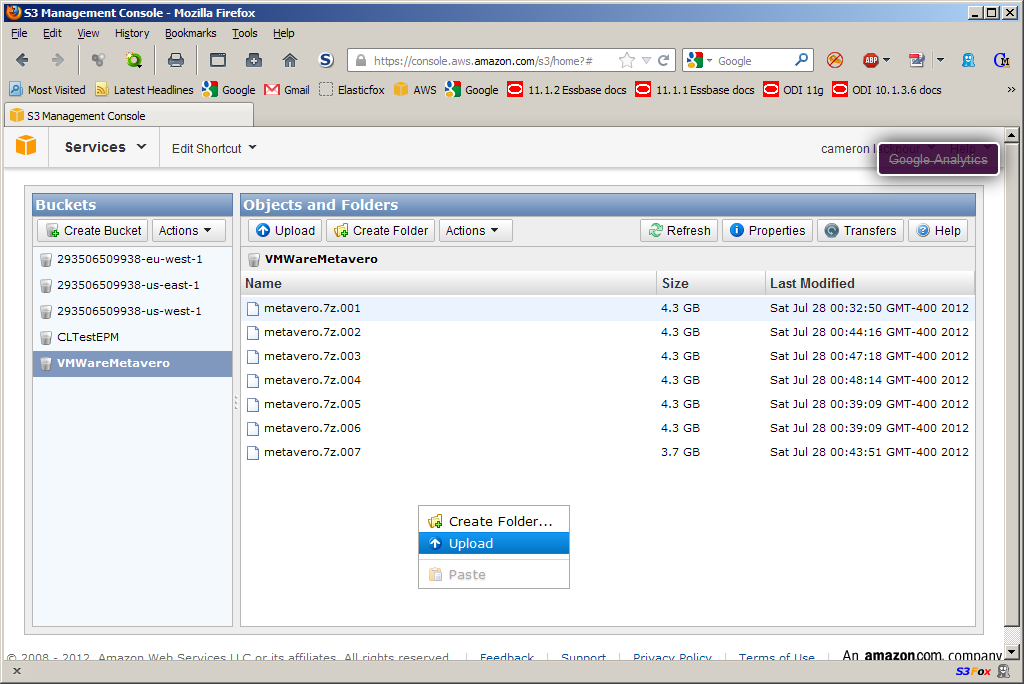Click the search magnifier in Google box
Image resolution: width=1024 pixels, height=684 pixels.
pos(801,60)
